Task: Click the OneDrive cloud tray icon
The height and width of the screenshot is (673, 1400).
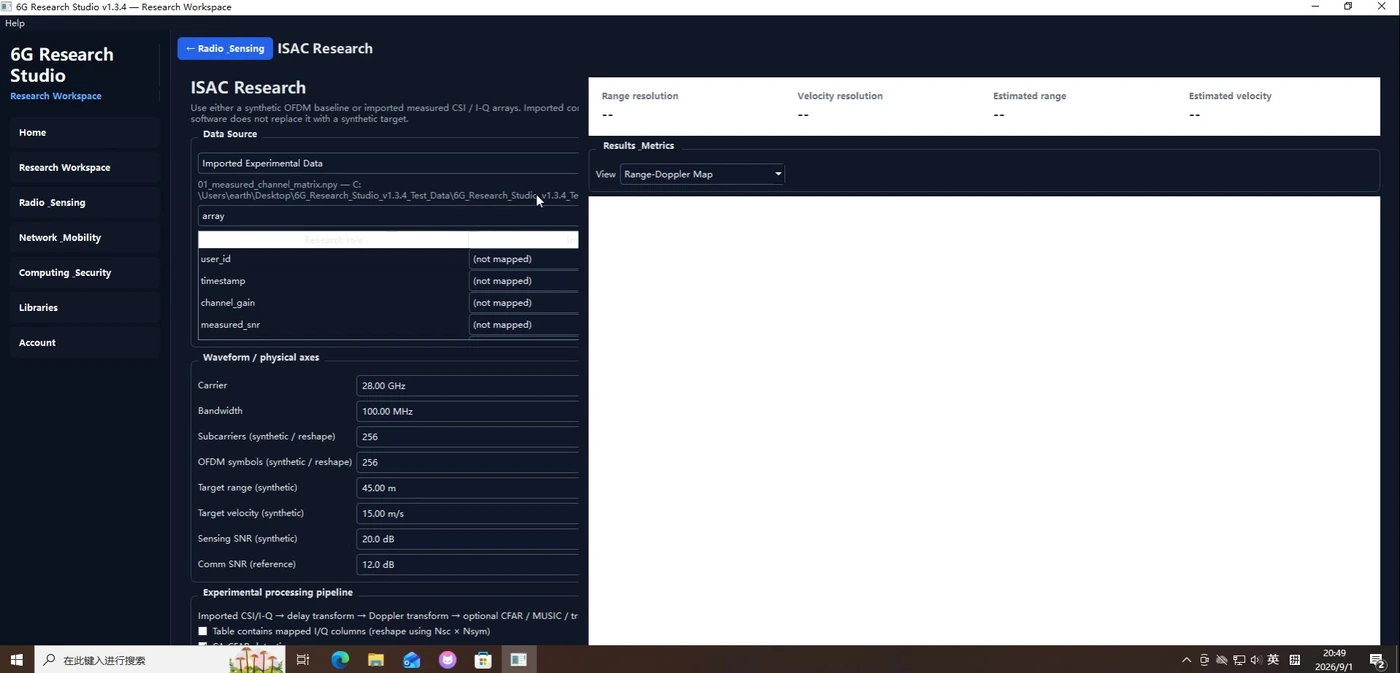Action: [x=1221, y=660]
